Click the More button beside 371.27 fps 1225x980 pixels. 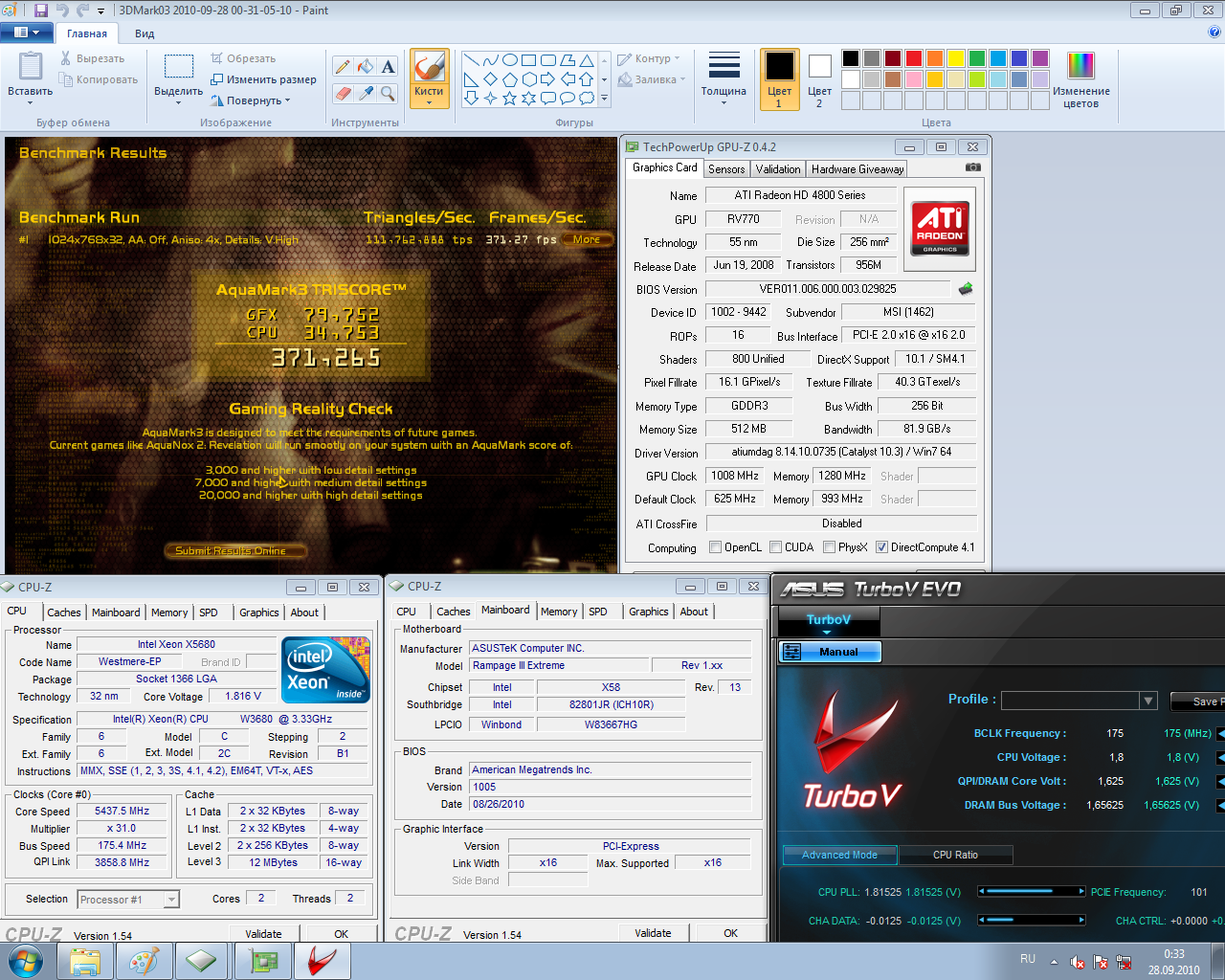tap(587, 239)
